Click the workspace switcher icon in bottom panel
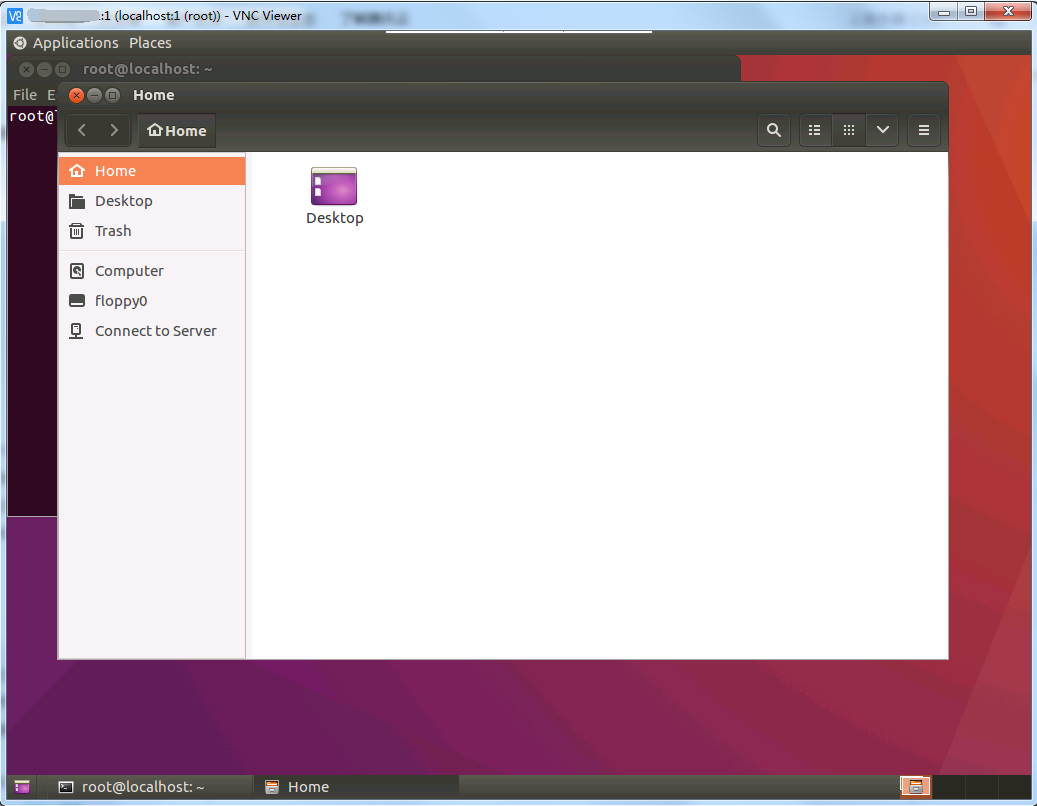The width and height of the screenshot is (1037, 806). point(915,787)
